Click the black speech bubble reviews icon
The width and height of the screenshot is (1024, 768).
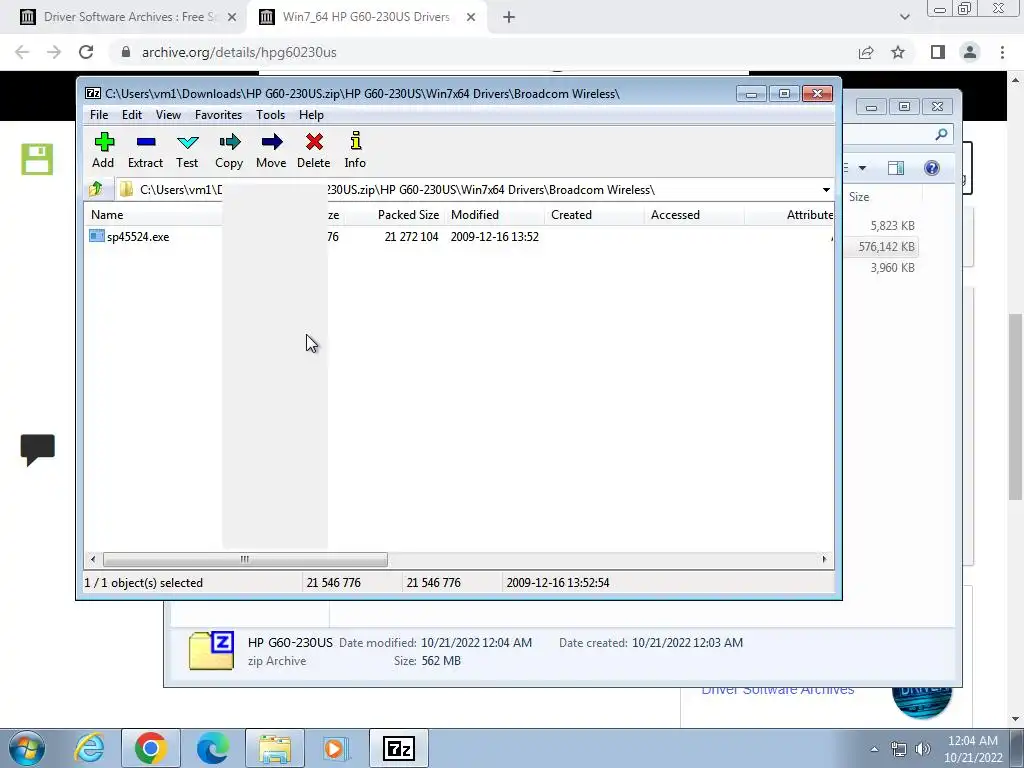coord(37,450)
